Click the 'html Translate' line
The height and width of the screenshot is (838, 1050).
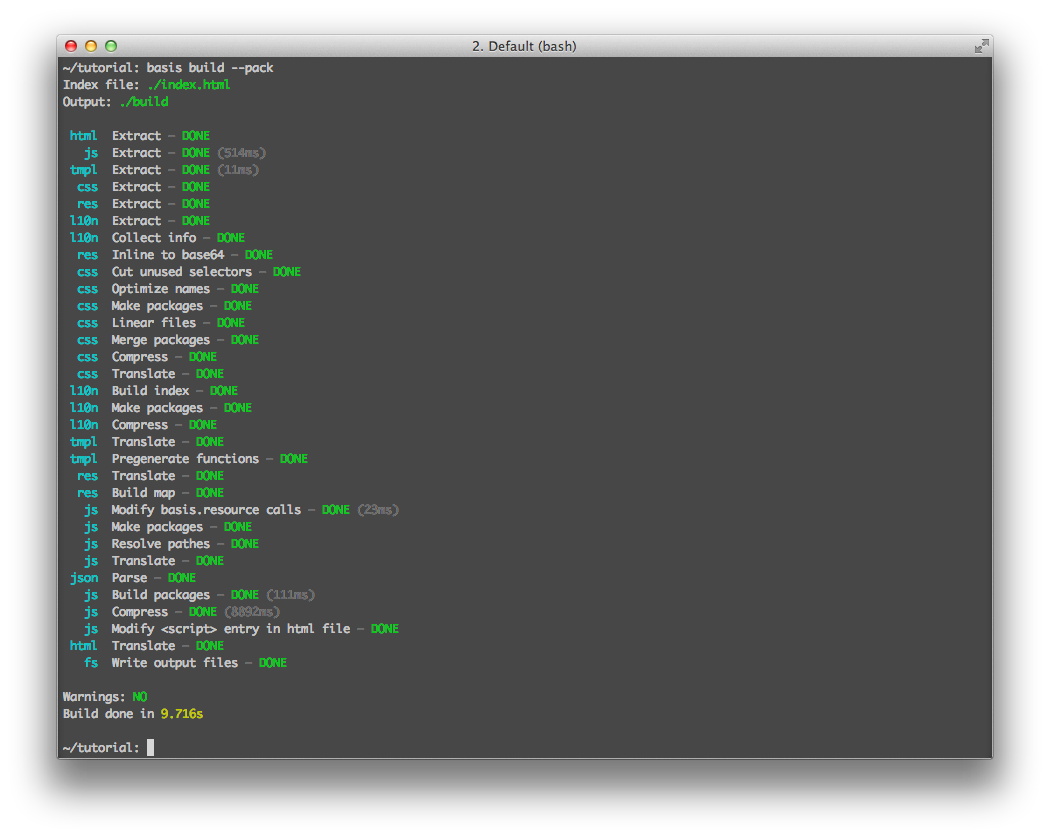coord(147,646)
